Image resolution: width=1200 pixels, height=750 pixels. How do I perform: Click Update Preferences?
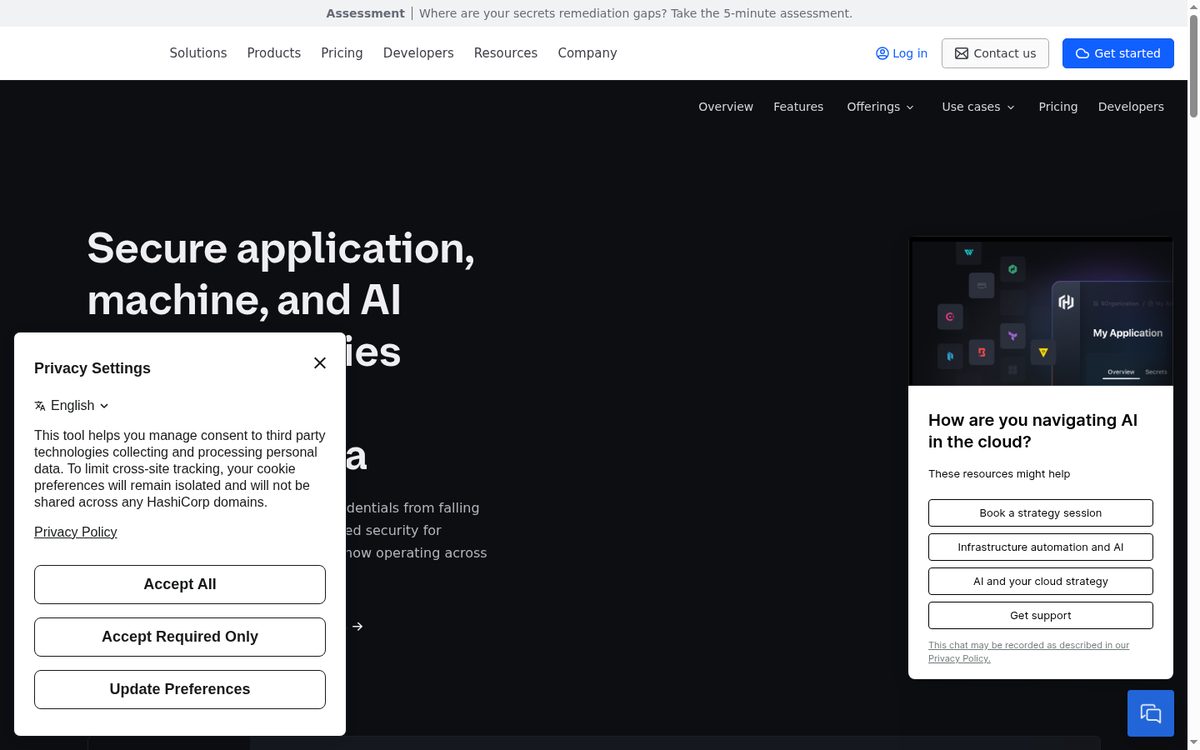[x=180, y=689]
